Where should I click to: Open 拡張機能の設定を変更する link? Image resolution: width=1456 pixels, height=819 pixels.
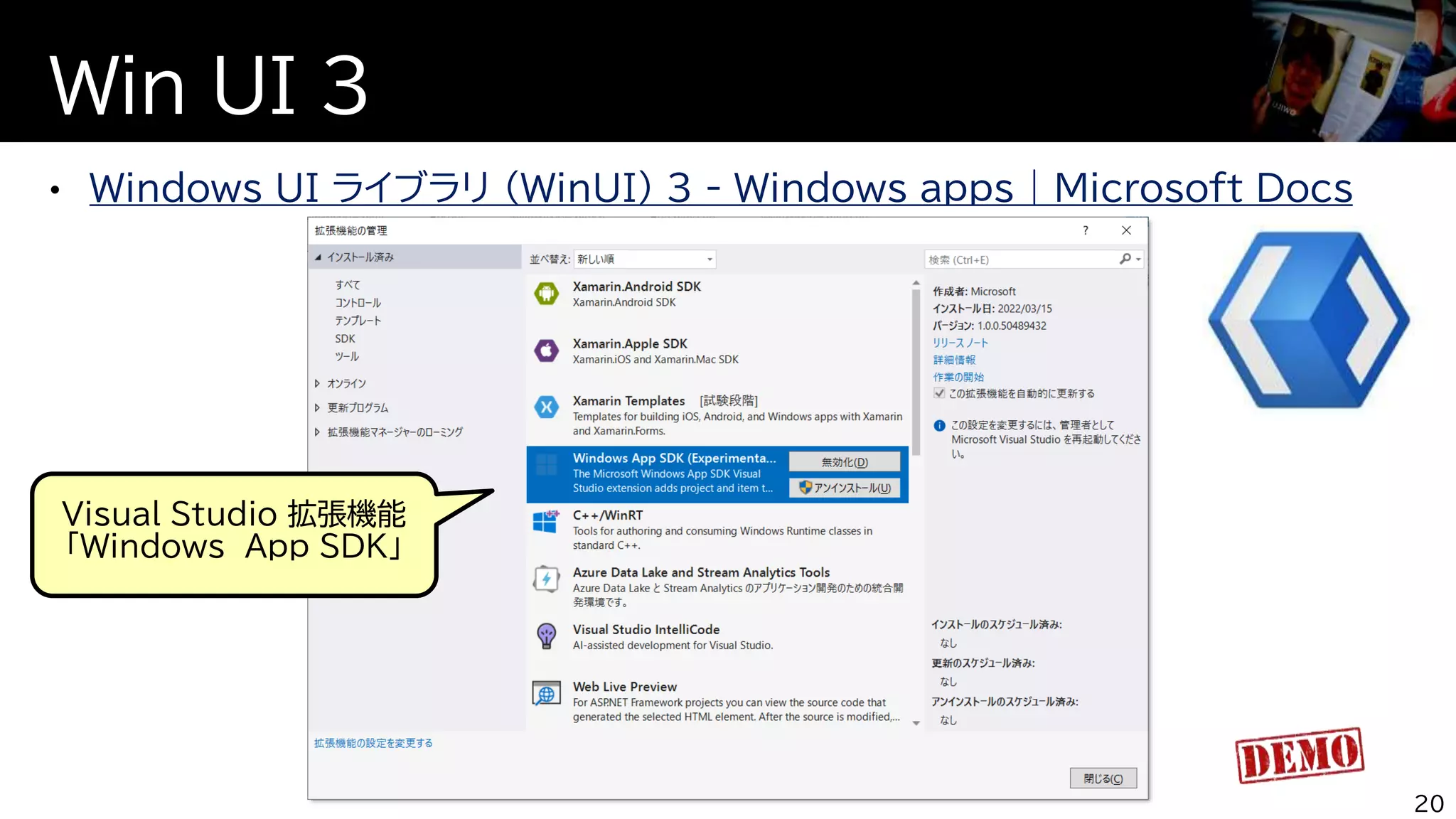tap(373, 743)
